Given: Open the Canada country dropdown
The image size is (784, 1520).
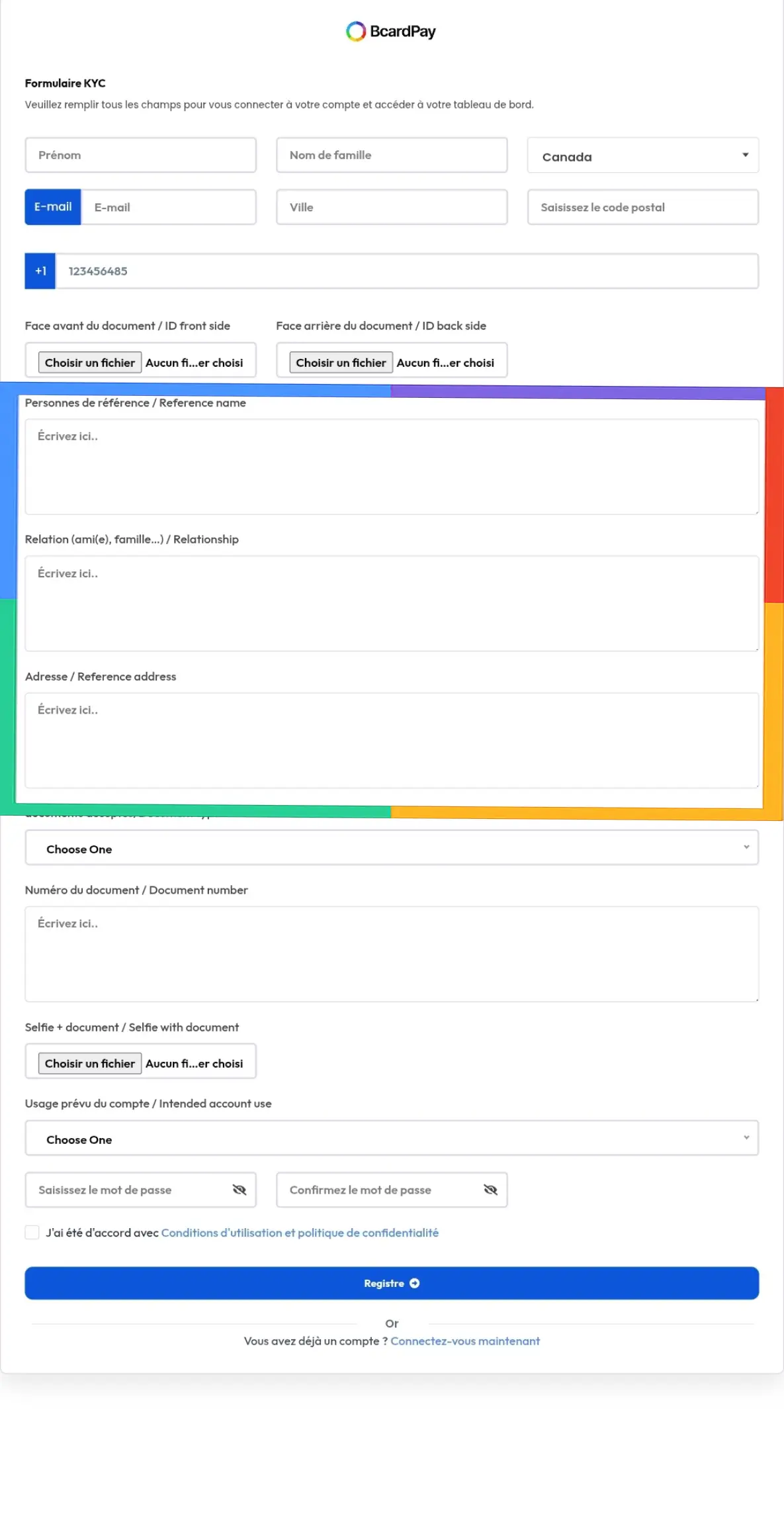Looking at the screenshot, I should 642,156.
